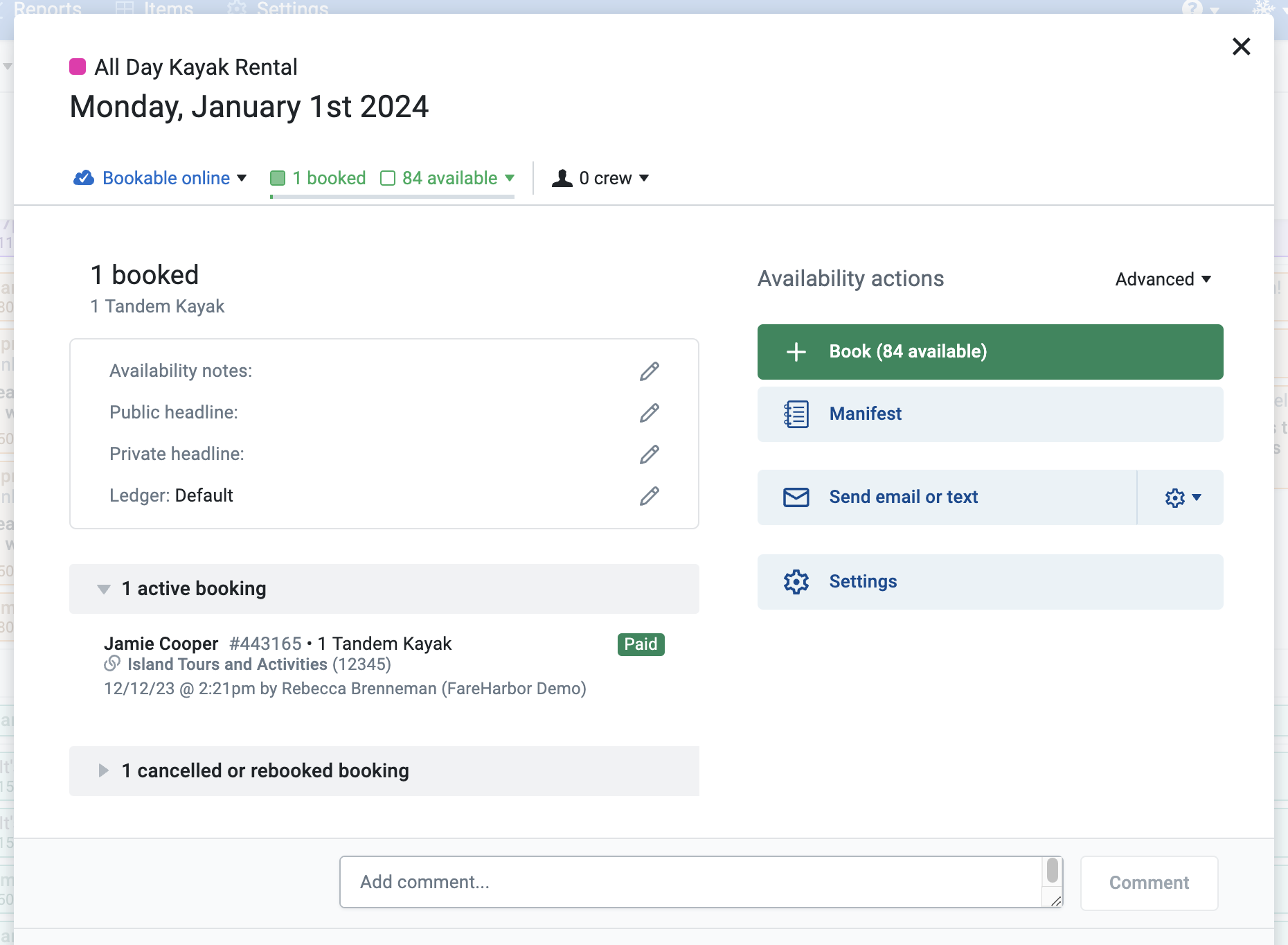Open the Bookable online dropdown
Image resolution: width=1288 pixels, height=945 pixels.
[x=160, y=178]
